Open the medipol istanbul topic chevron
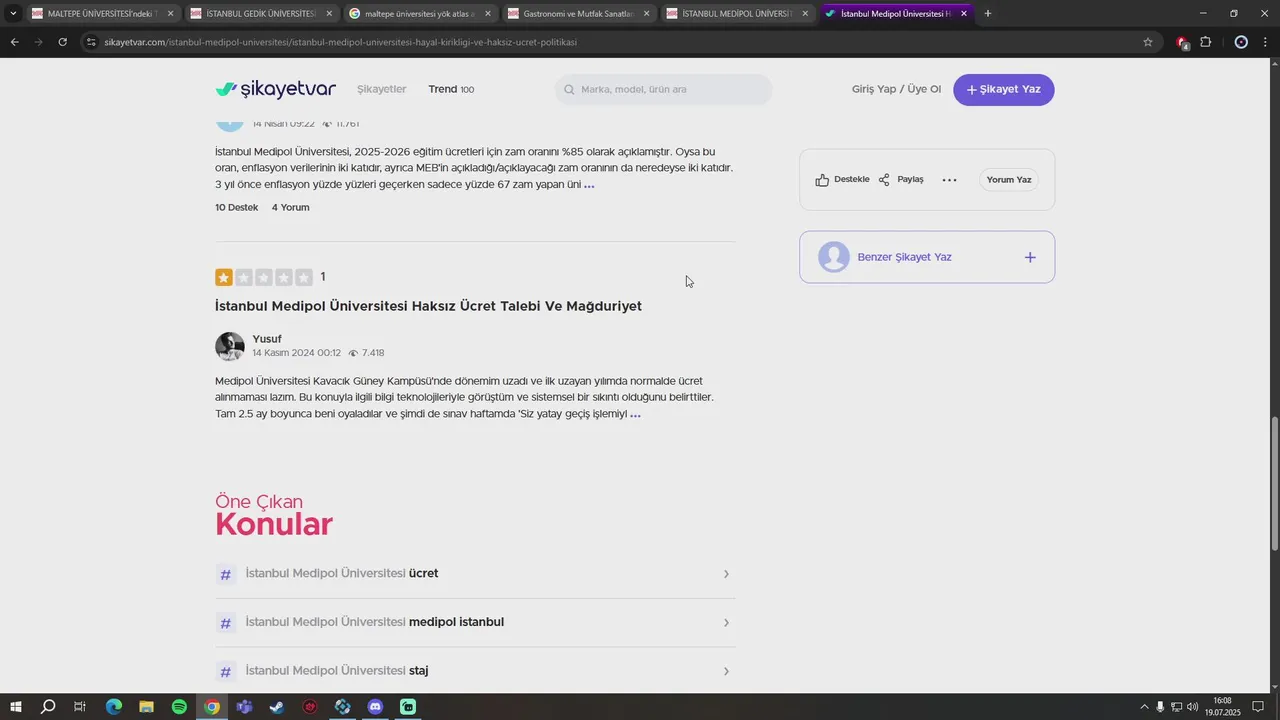Viewport: 1280px width, 720px height. pyautogui.click(x=726, y=623)
